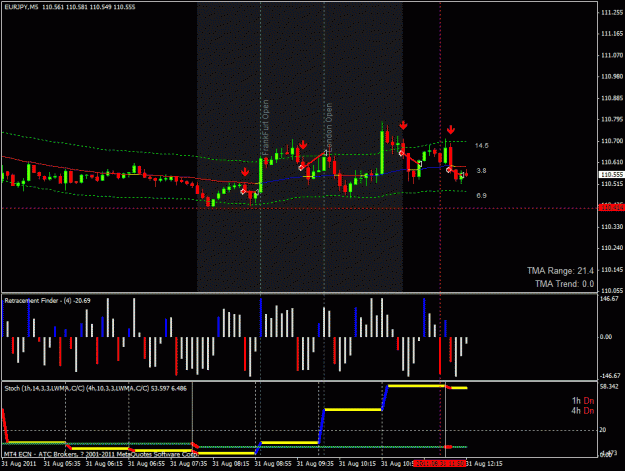Click the 0.00 Retracement Finder scale value

pos(606,337)
